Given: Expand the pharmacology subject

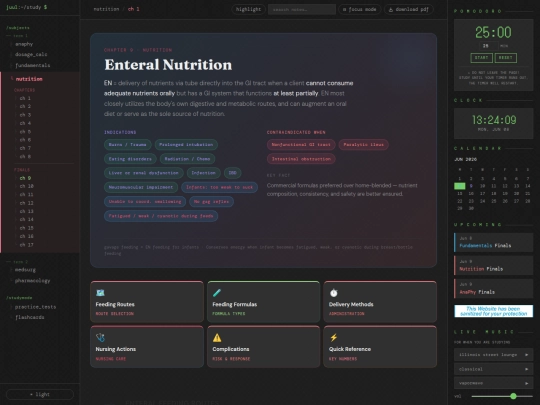Looking at the screenshot, I should [32, 281].
